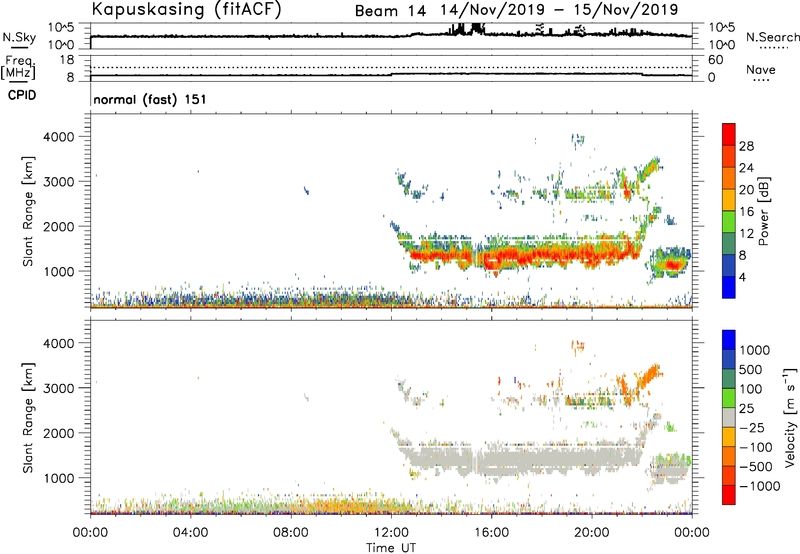Click the Slant Range label of the velocity panel

coord(29,418)
